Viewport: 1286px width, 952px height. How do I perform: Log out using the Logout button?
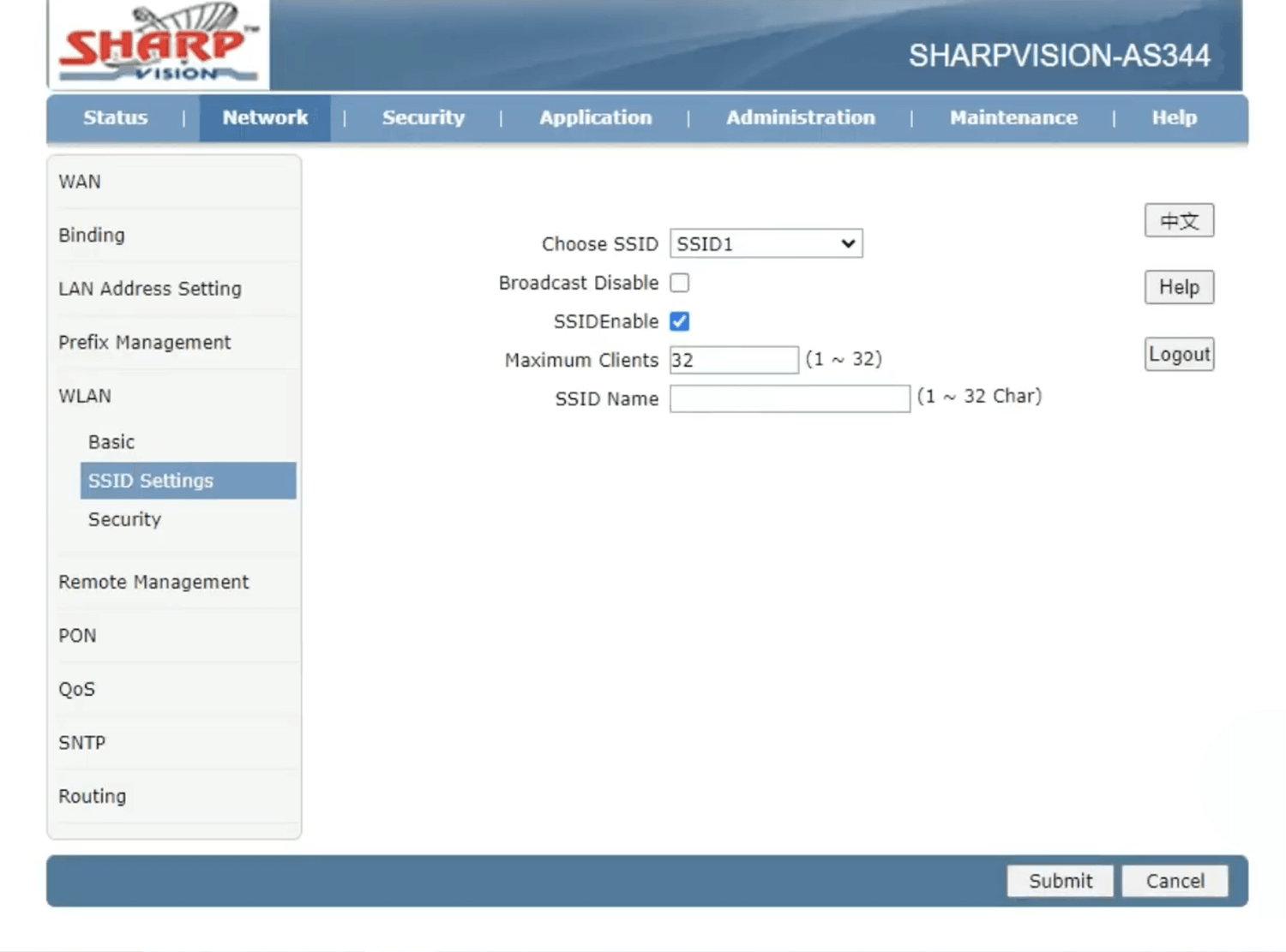pos(1179,354)
